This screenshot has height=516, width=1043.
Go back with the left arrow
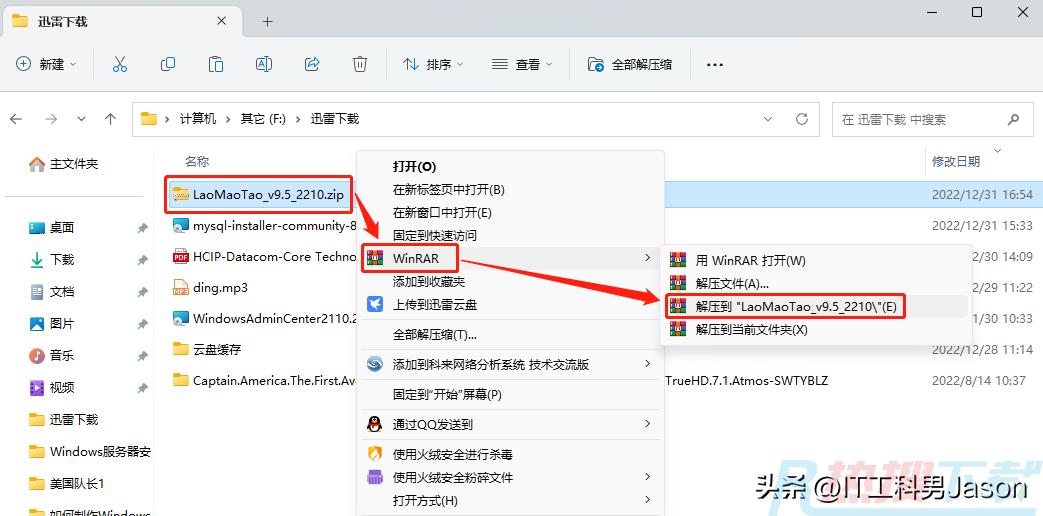[16, 119]
